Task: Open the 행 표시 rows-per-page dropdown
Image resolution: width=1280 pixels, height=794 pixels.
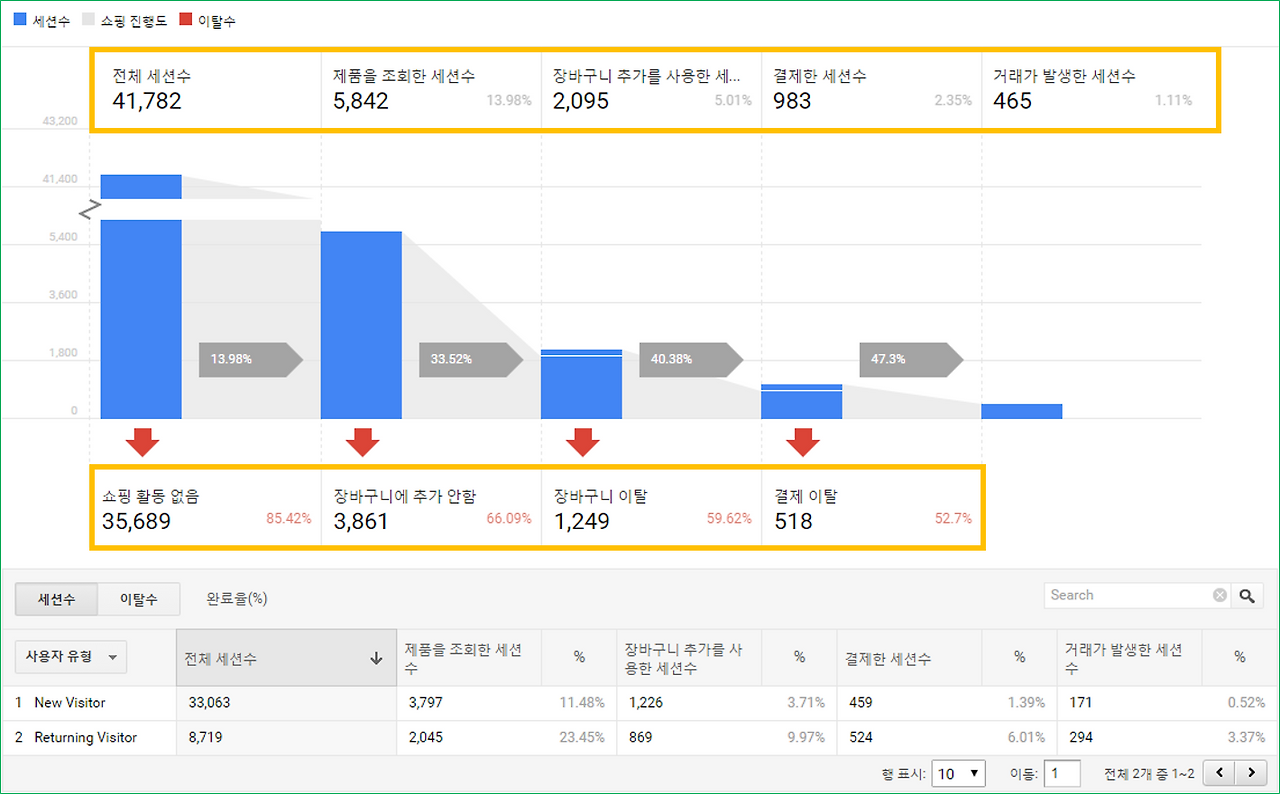Action: click(958, 772)
